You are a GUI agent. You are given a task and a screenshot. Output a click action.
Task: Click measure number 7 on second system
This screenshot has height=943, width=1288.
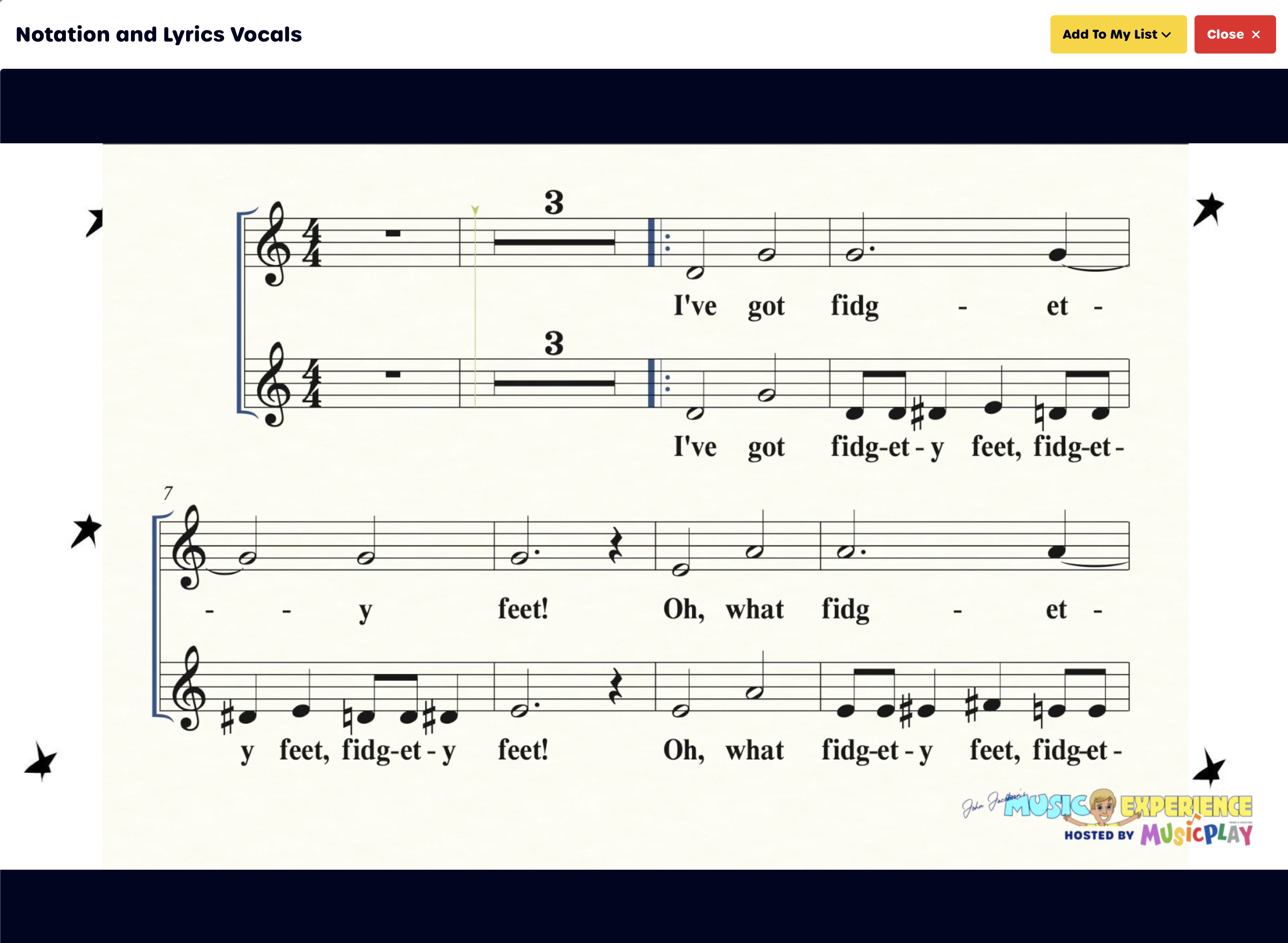coord(168,493)
